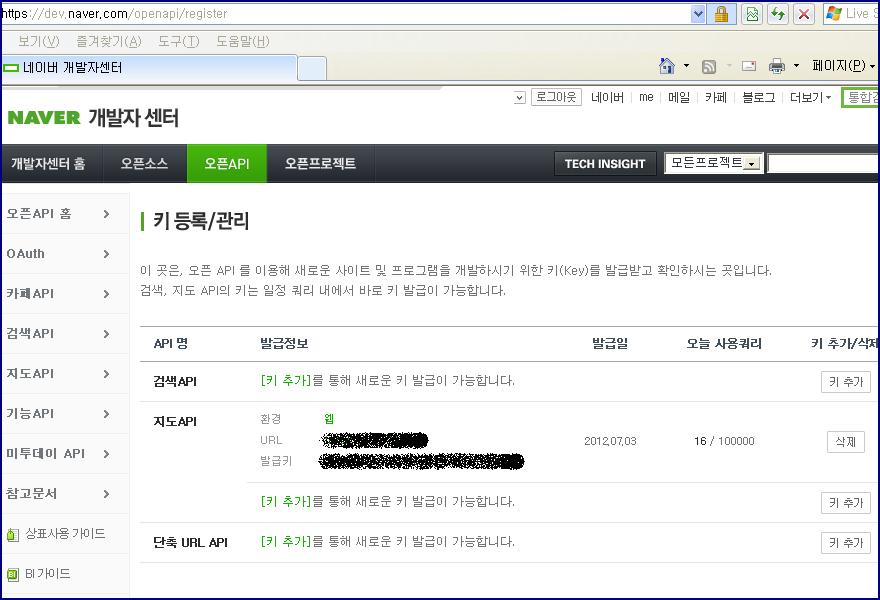Open the 도구(T) menu
Image resolution: width=880 pixels, height=600 pixels.
178,41
